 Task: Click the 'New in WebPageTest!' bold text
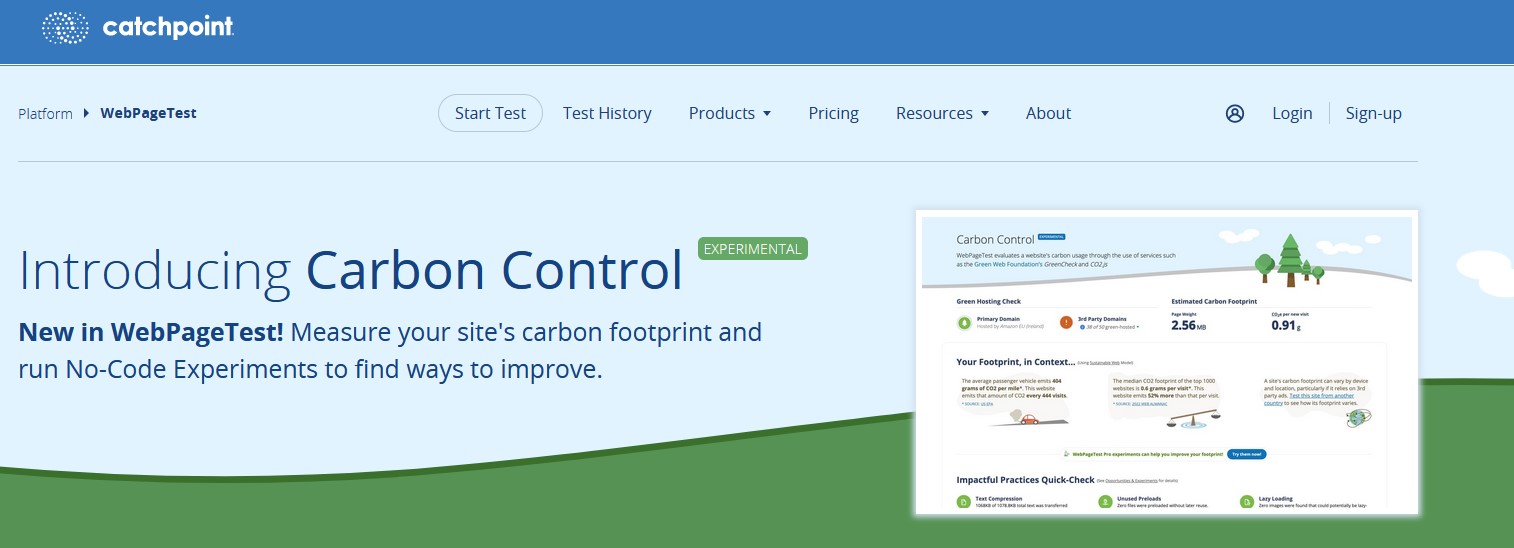tap(151, 331)
